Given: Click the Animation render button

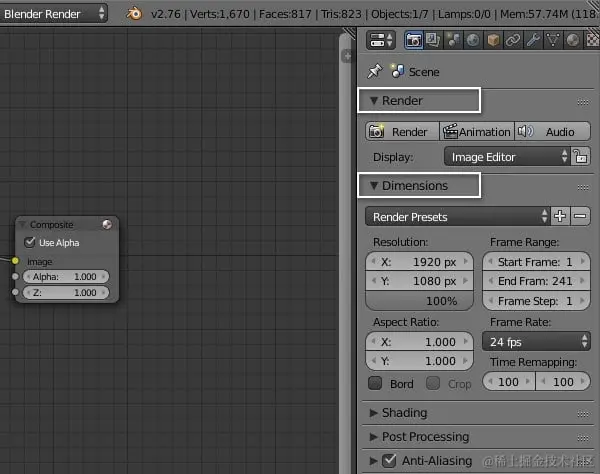Looking at the screenshot, I should tap(477, 132).
